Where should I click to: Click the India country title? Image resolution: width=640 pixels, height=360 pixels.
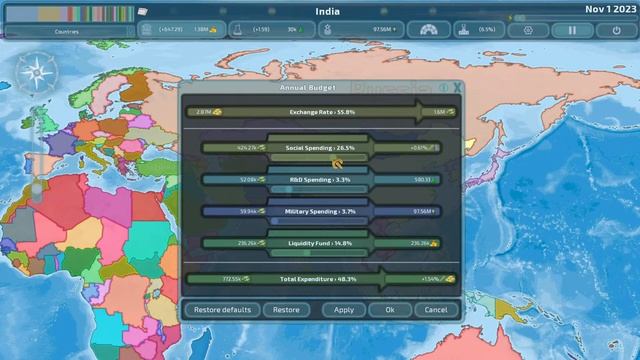[x=327, y=11]
